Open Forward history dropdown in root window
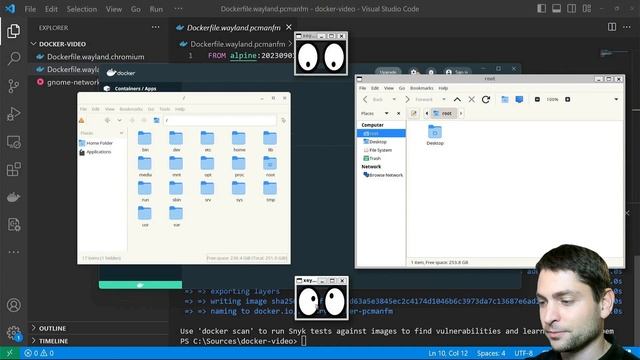This screenshot has width=640, height=360. (444, 100)
